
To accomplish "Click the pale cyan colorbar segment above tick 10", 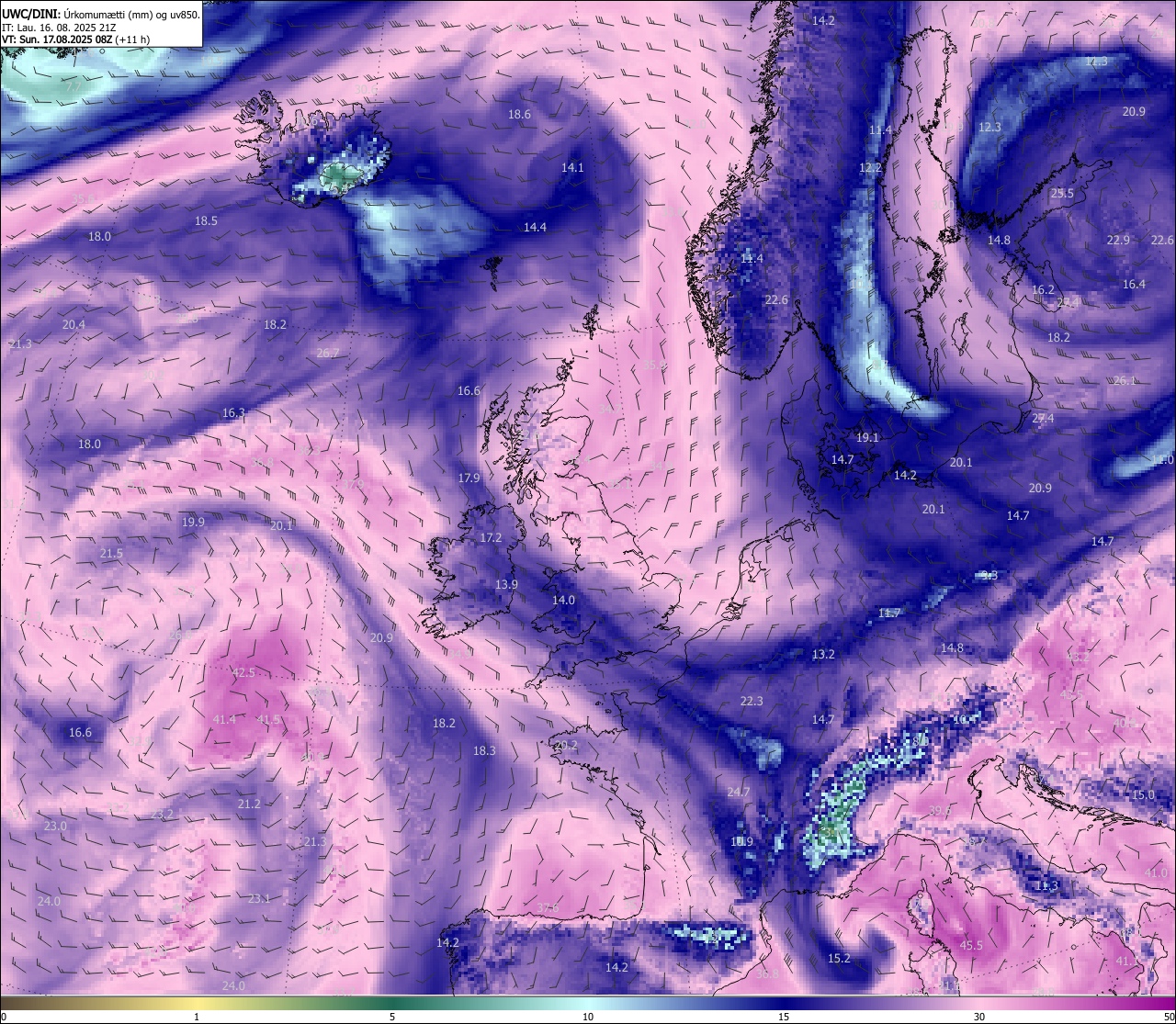I will (x=588, y=1003).
